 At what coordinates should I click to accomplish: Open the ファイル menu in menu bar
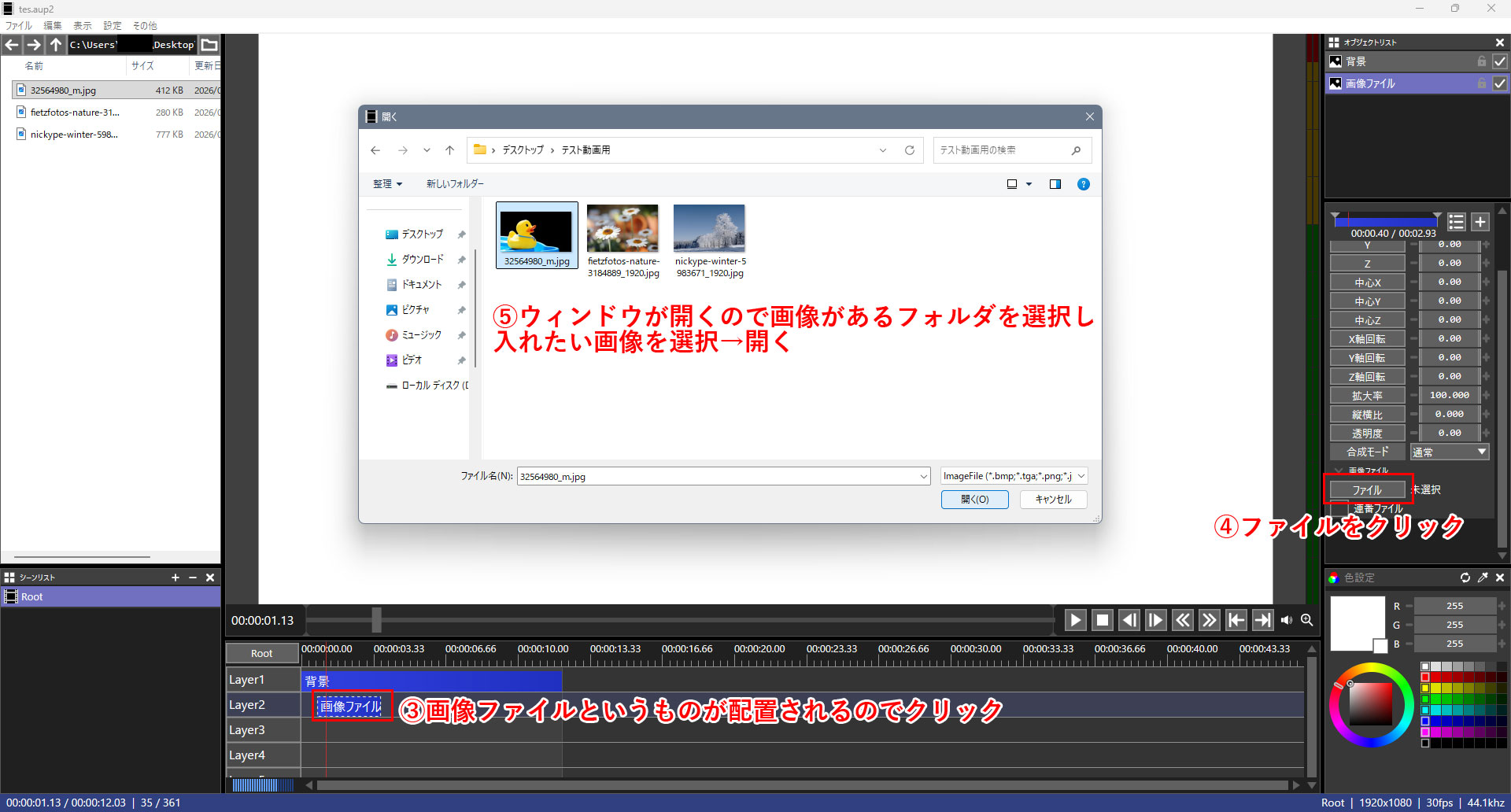coord(19,26)
